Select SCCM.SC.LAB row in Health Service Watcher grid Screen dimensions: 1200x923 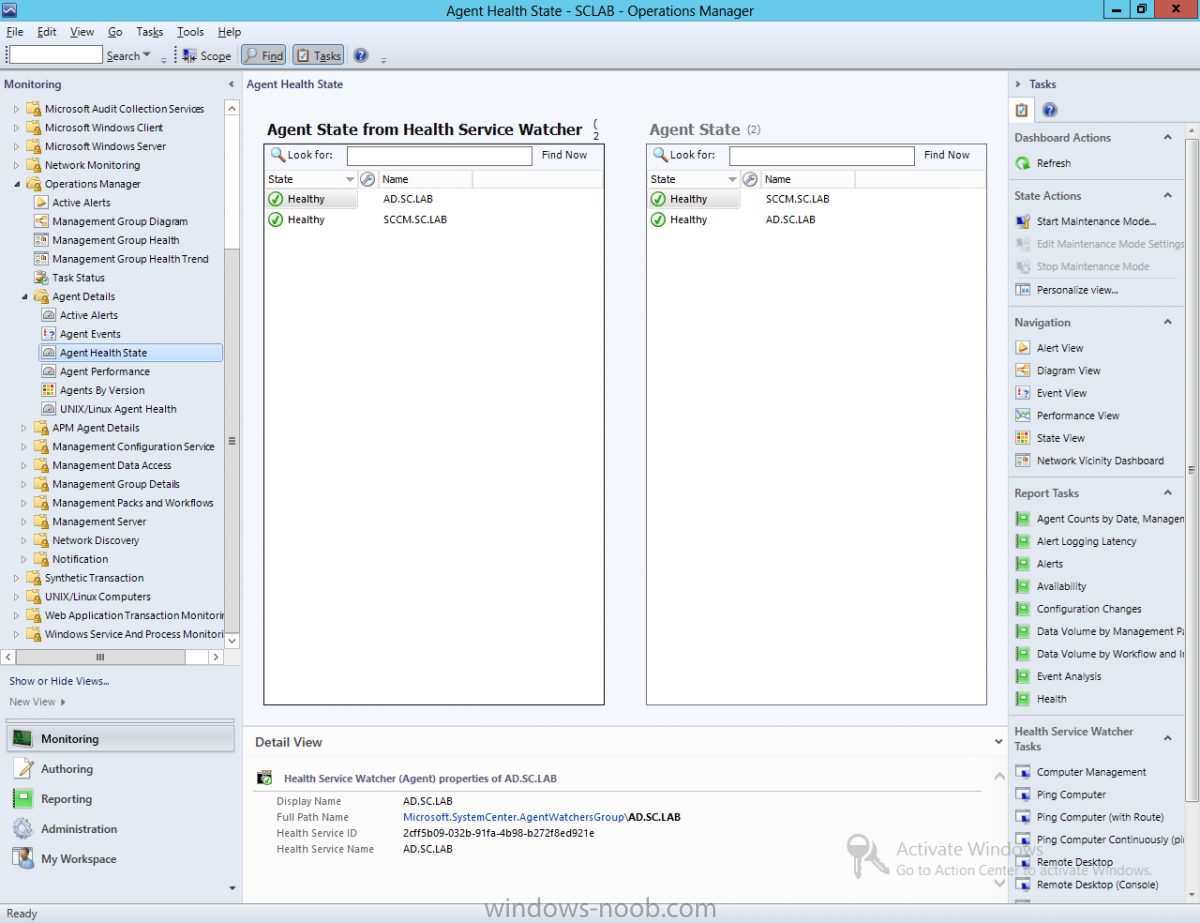coord(434,219)
